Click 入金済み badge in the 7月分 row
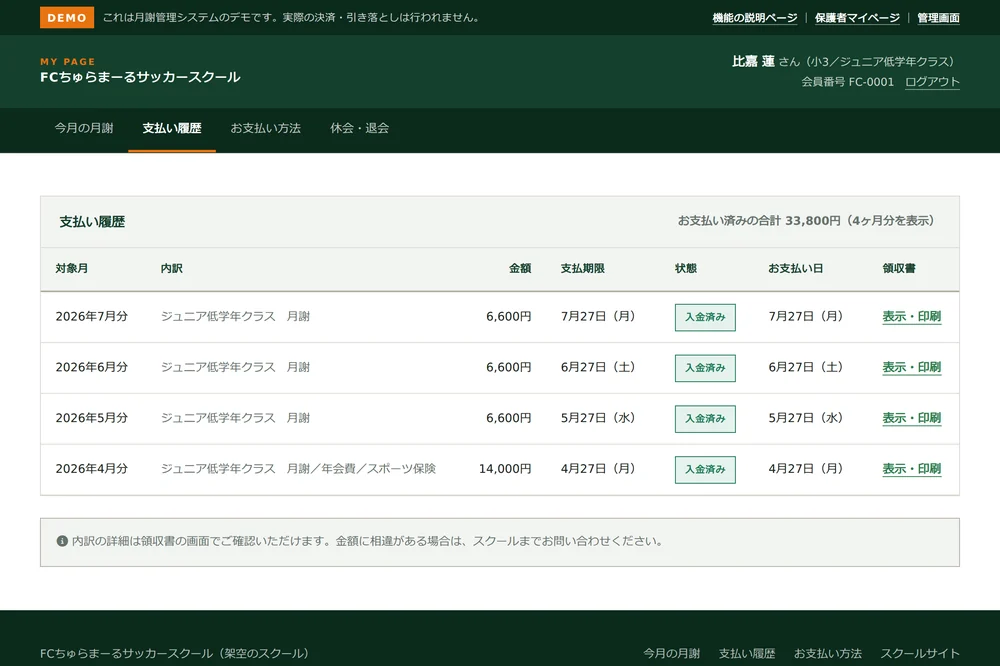Viewport: 1000px width, 666px height. [x=705, y=317]
